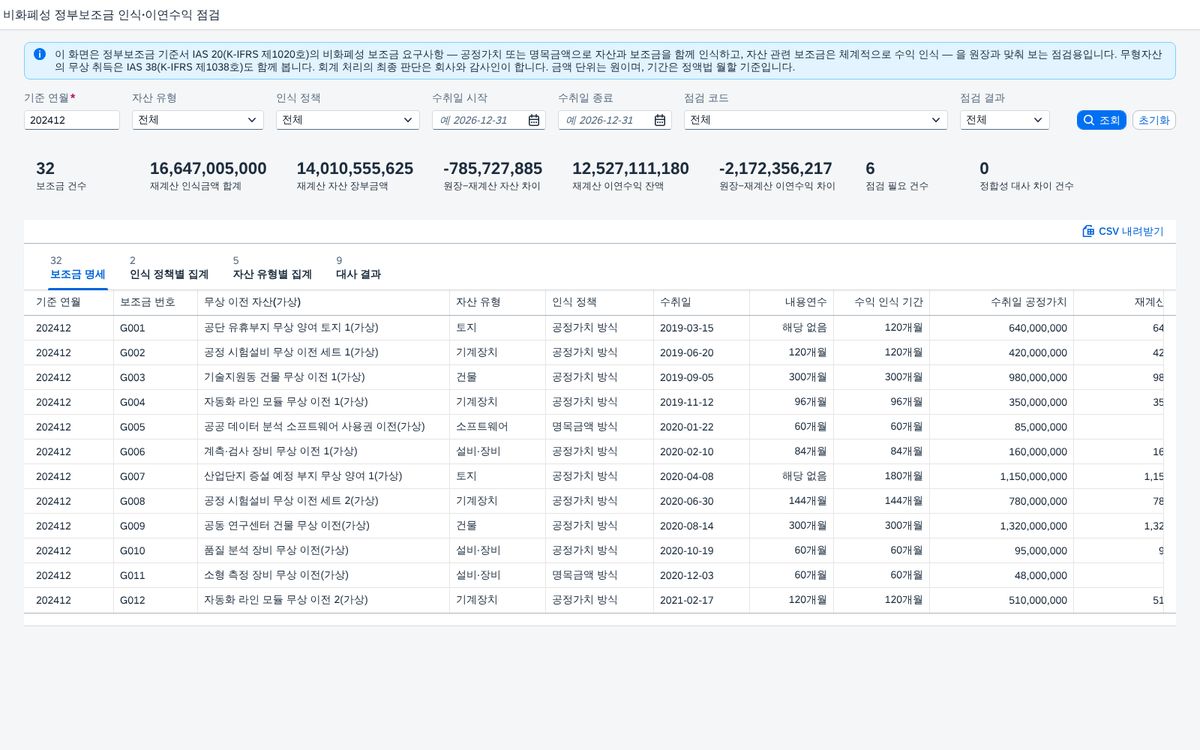
Task: Open the 인식 정책 dropdown
Action: [x=348, y=120]
